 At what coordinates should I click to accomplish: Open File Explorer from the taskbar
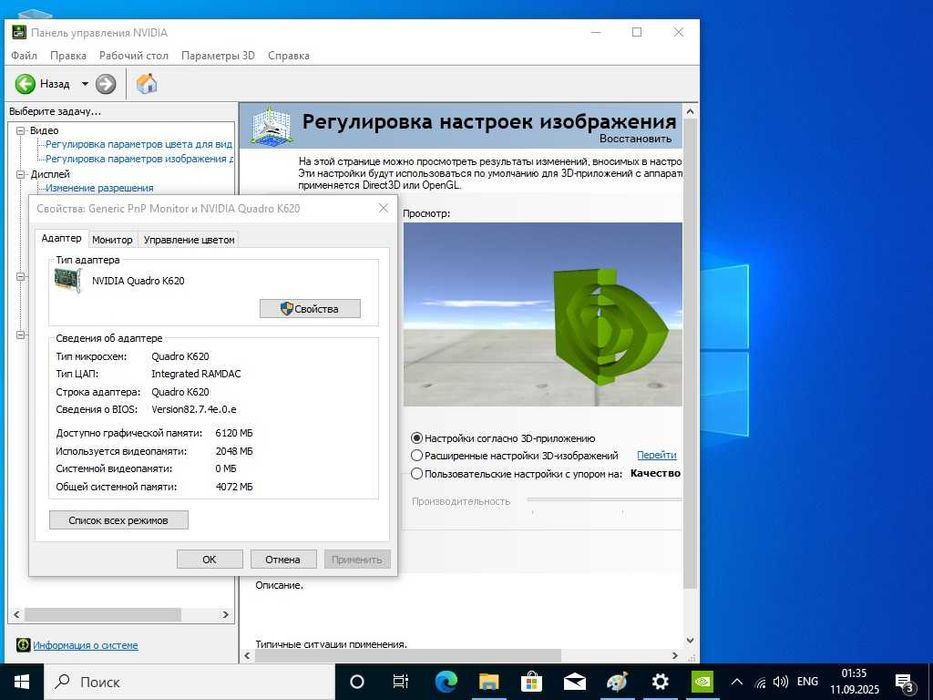point(489,682)
